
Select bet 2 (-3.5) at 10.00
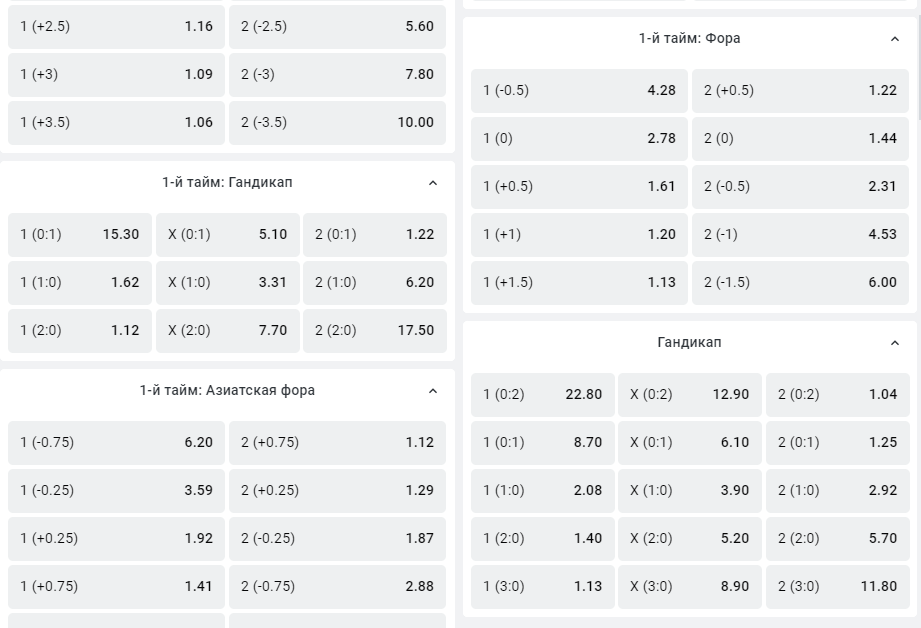point(337,122)
